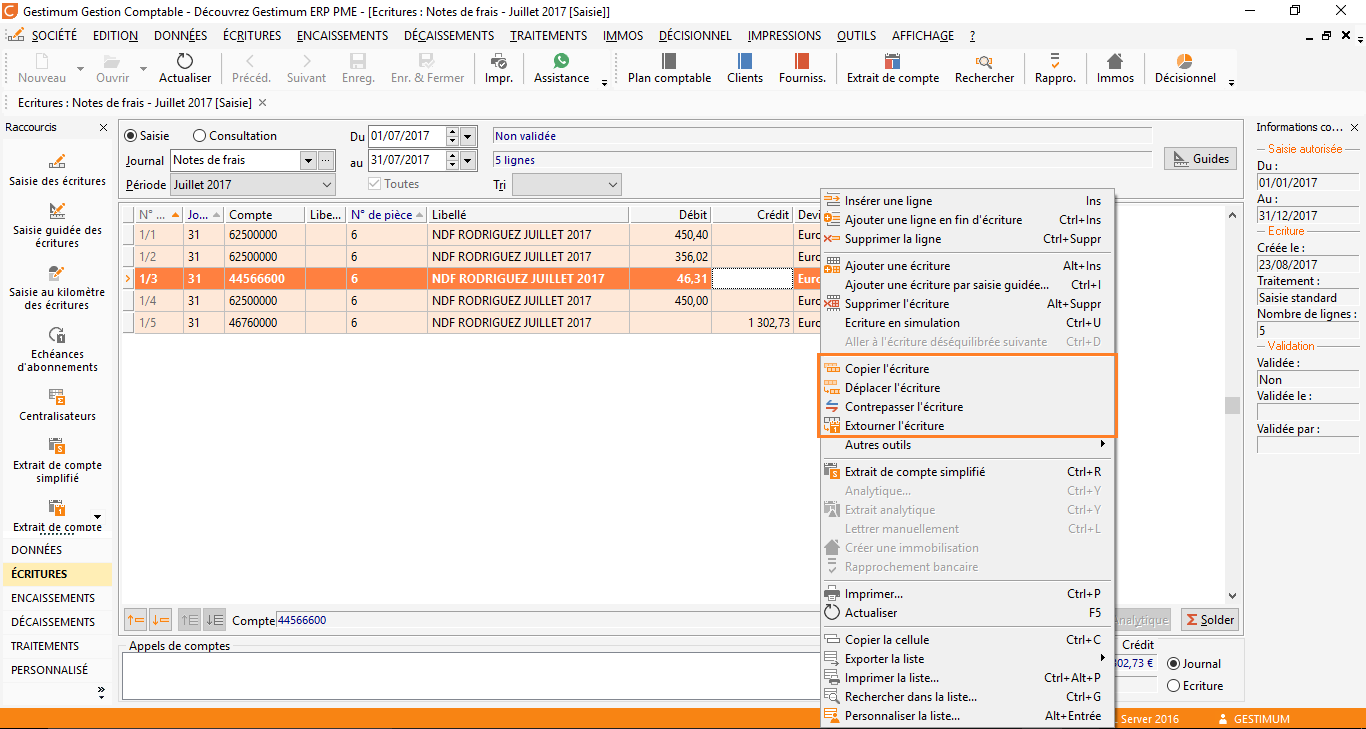Screen dimensions: 1366x729
Task: Open the Impr. print toolbar button
Action: pyautogui.click(x=498, y=68)
